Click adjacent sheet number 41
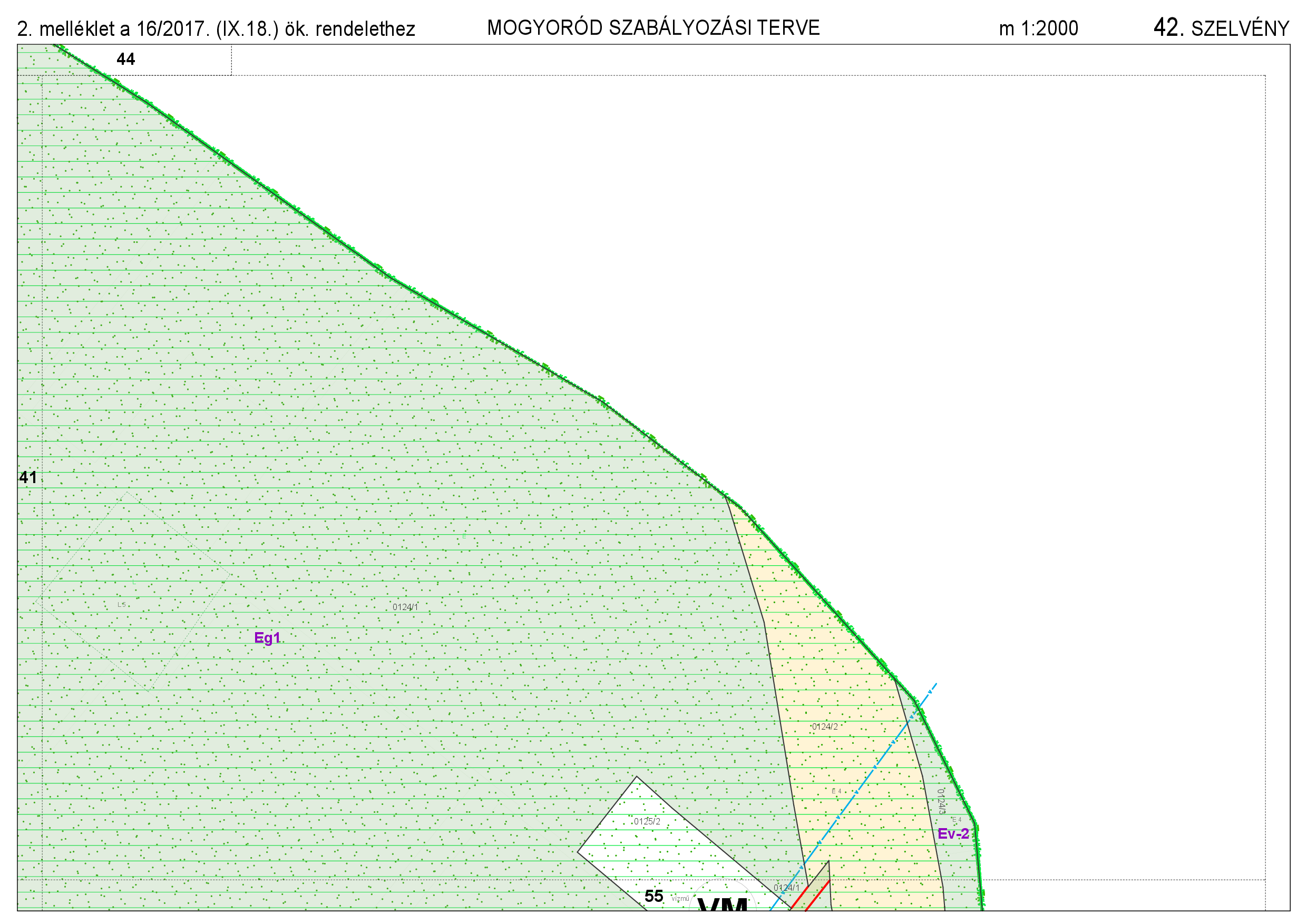Screen dimensions: 1307x924 (x=28, y=477)
